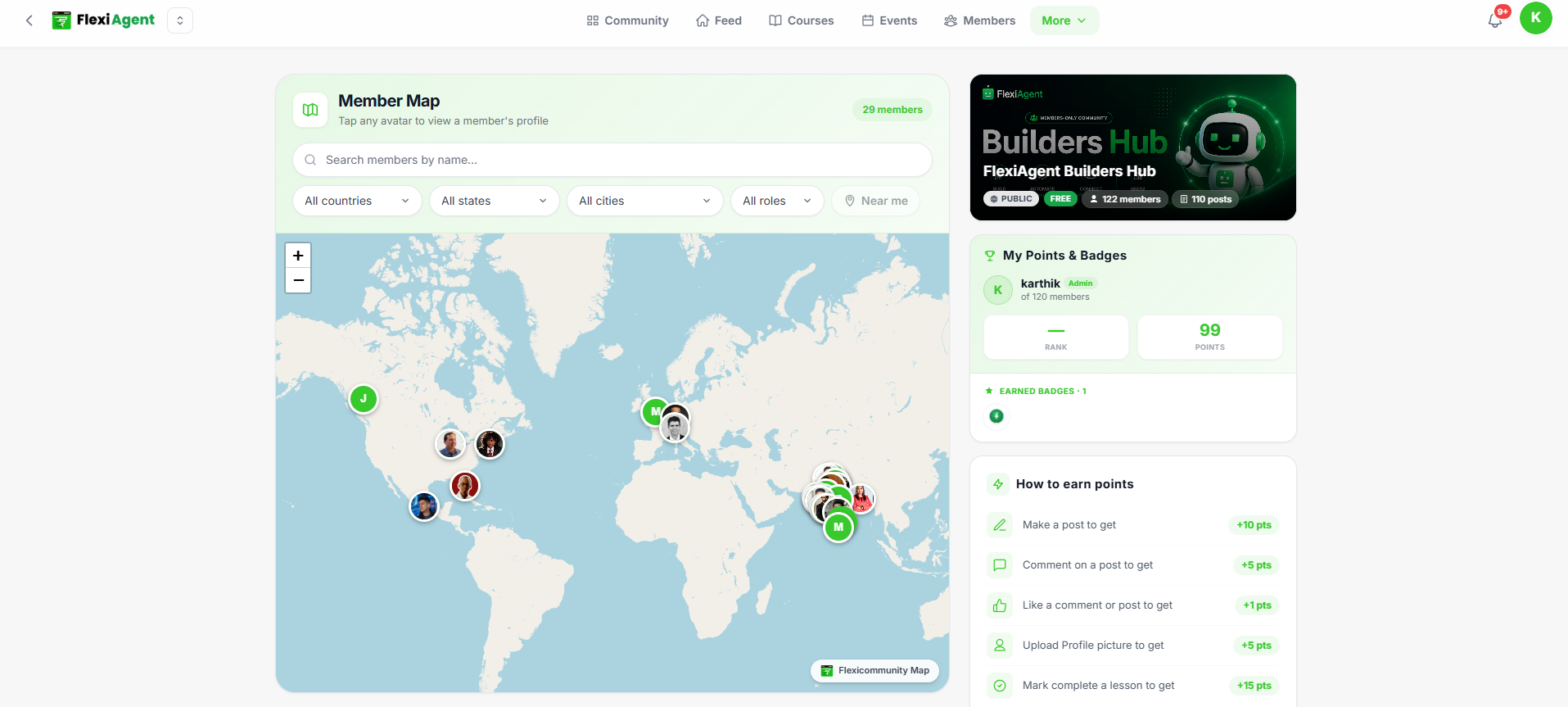The width and height of the screenshot is (1568, 707).
Task: Zoom out on the map
Action: point(298,280)
